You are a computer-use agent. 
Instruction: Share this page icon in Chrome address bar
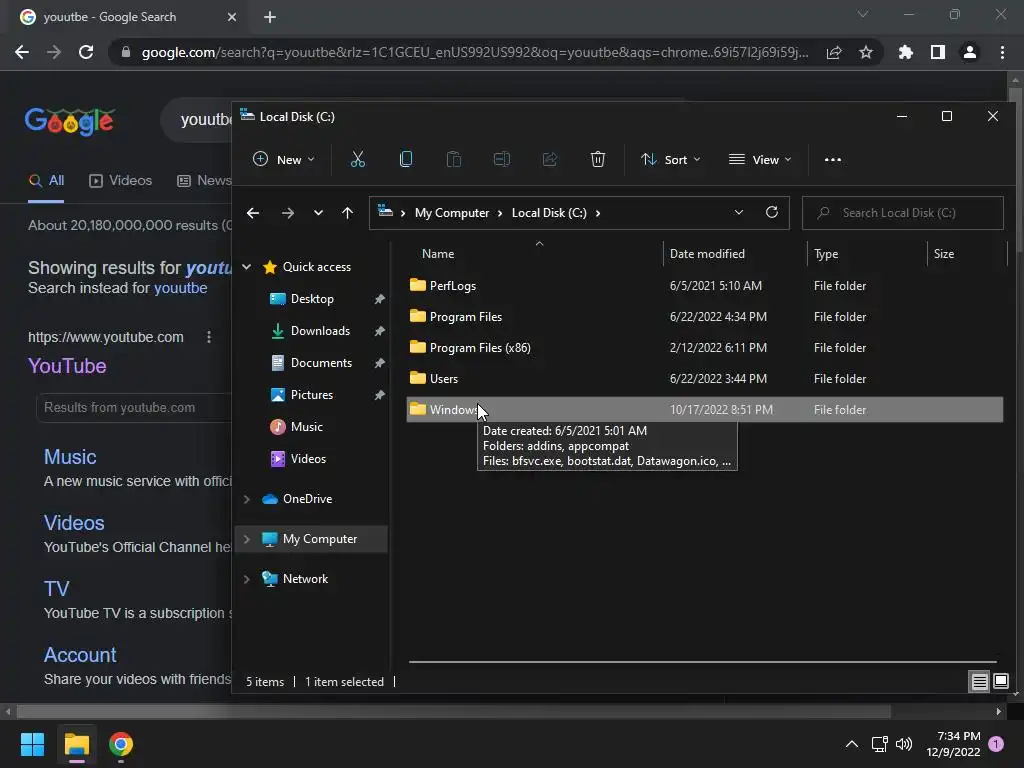[x=833, y=52]
